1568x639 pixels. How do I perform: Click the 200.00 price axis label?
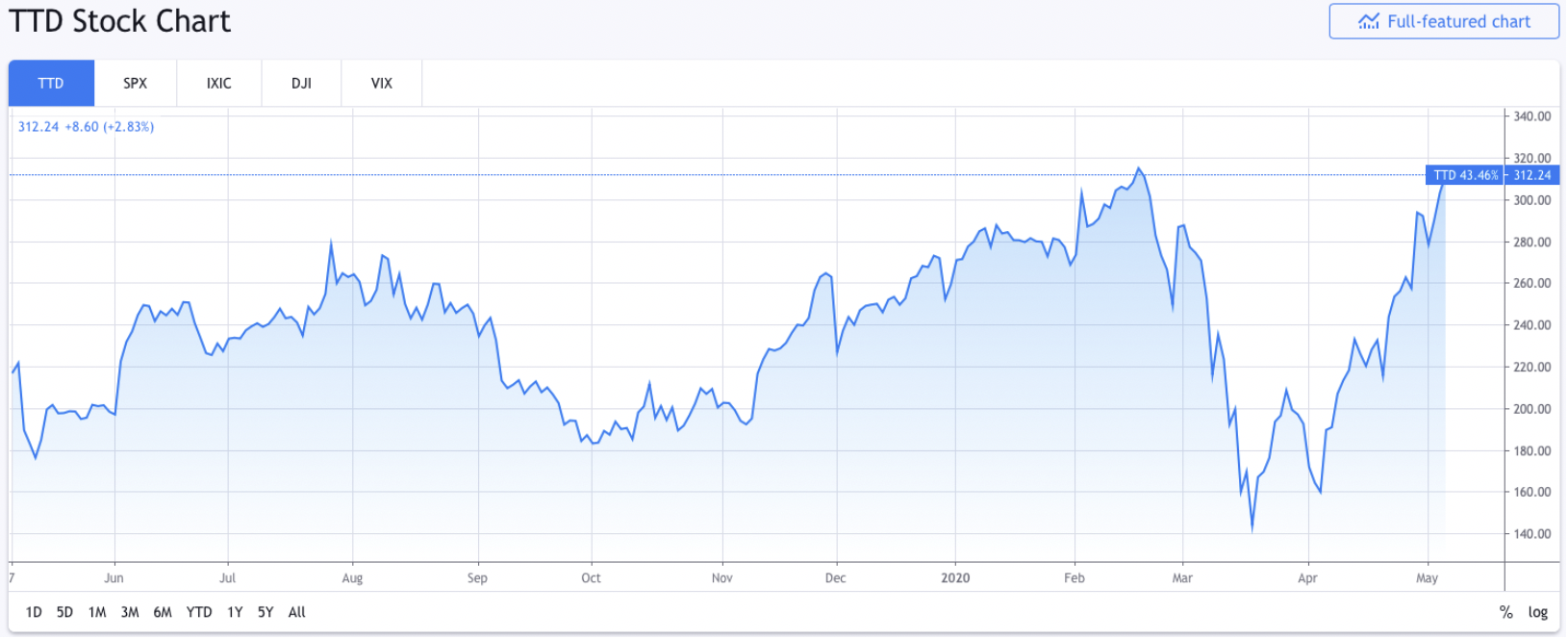click(x=1532, y=409)
